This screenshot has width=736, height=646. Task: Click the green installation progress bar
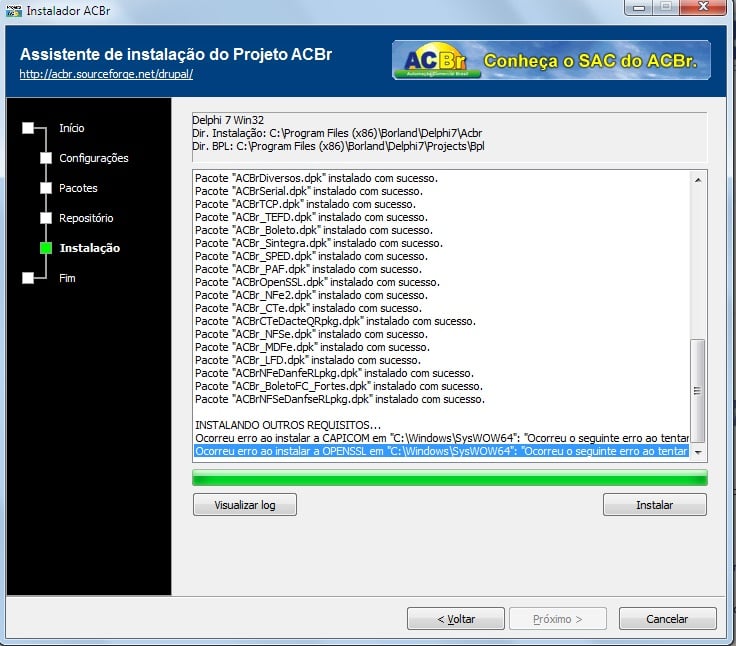450,477
